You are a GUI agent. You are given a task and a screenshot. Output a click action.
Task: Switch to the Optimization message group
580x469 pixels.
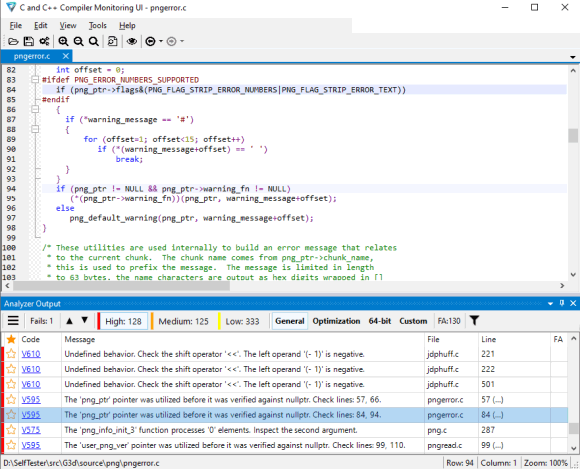tap(336, 321)
